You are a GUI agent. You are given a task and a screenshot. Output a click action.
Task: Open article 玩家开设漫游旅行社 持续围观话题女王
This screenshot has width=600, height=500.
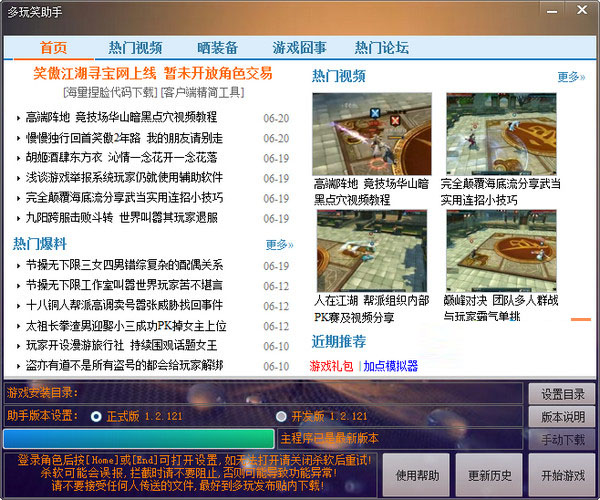coord(121,345)
